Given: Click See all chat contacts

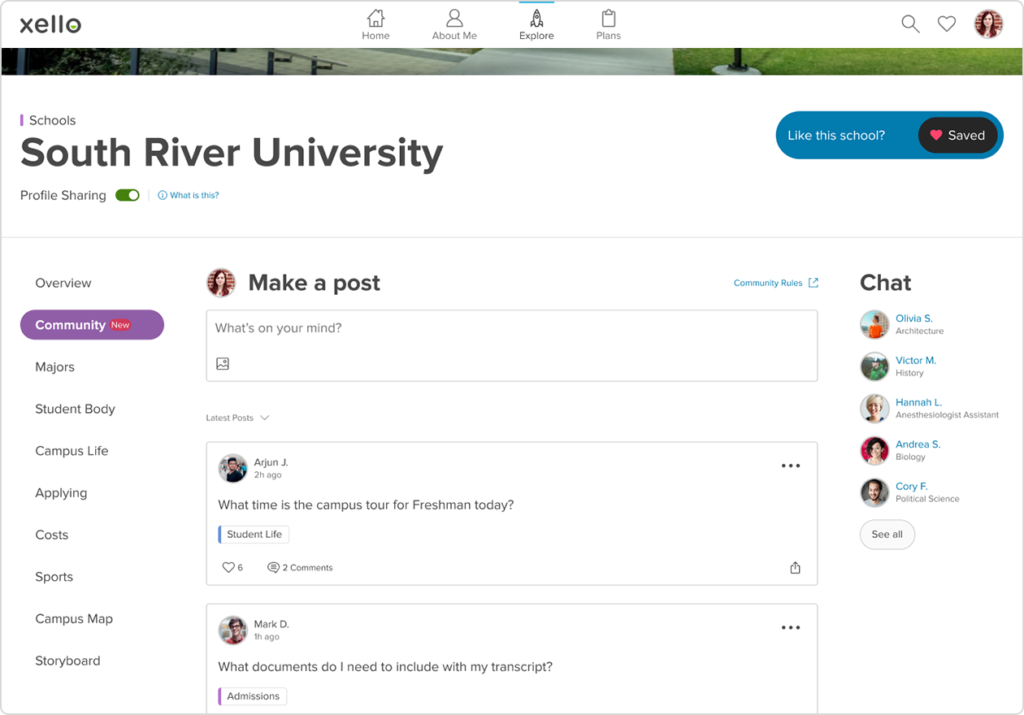Looking at the screenshot, I should click(x=887, y=535).
